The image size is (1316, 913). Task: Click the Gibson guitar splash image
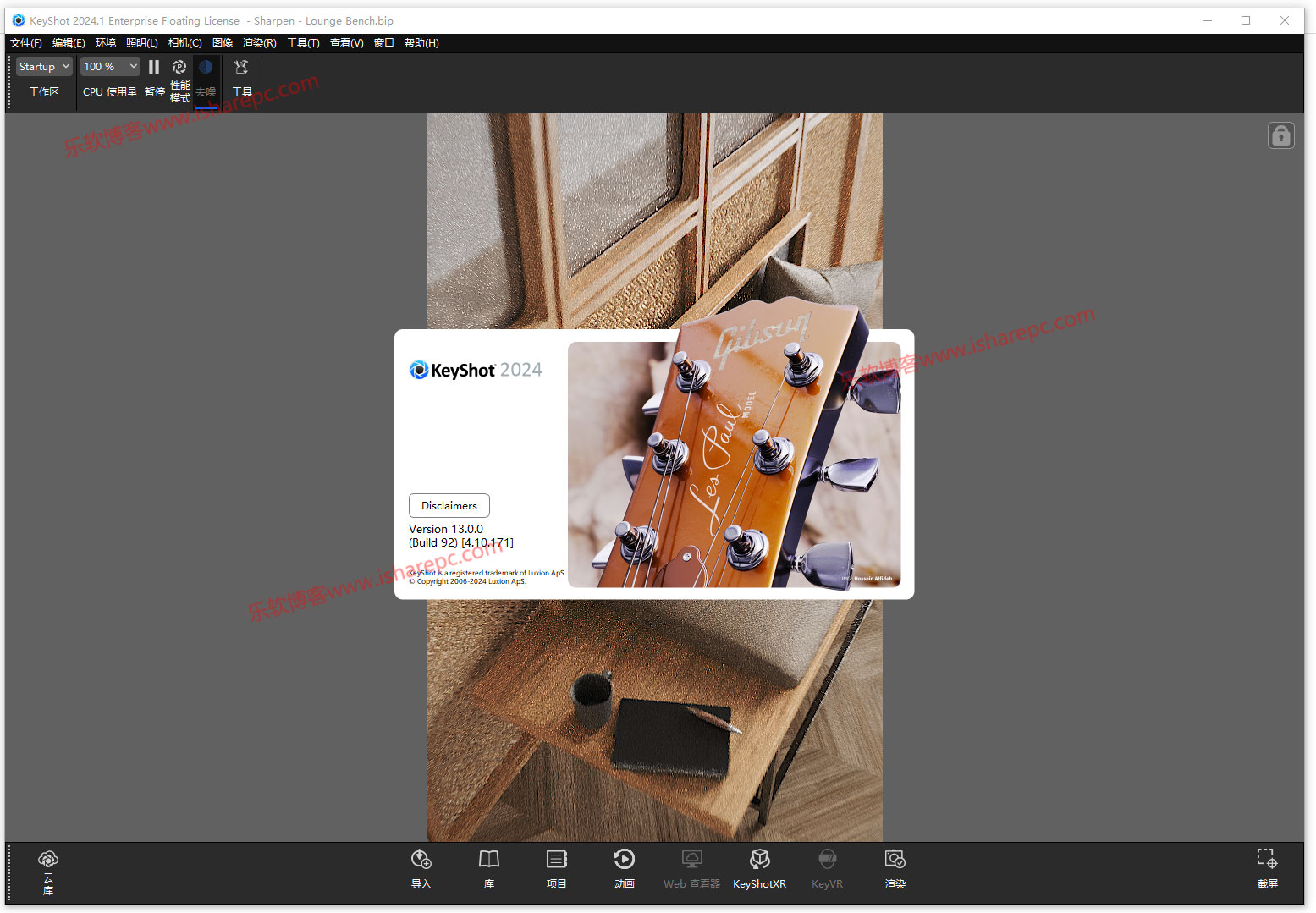(734, 465)
